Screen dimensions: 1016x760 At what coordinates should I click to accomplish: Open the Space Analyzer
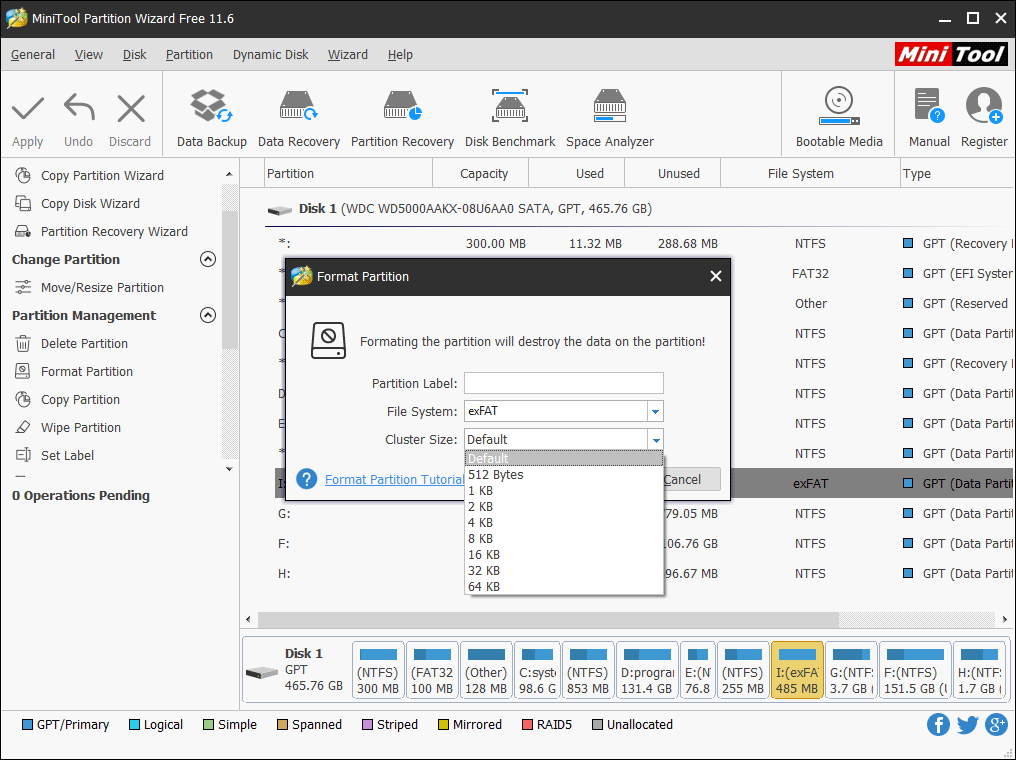pyautogui.click(x=609, y=113)
